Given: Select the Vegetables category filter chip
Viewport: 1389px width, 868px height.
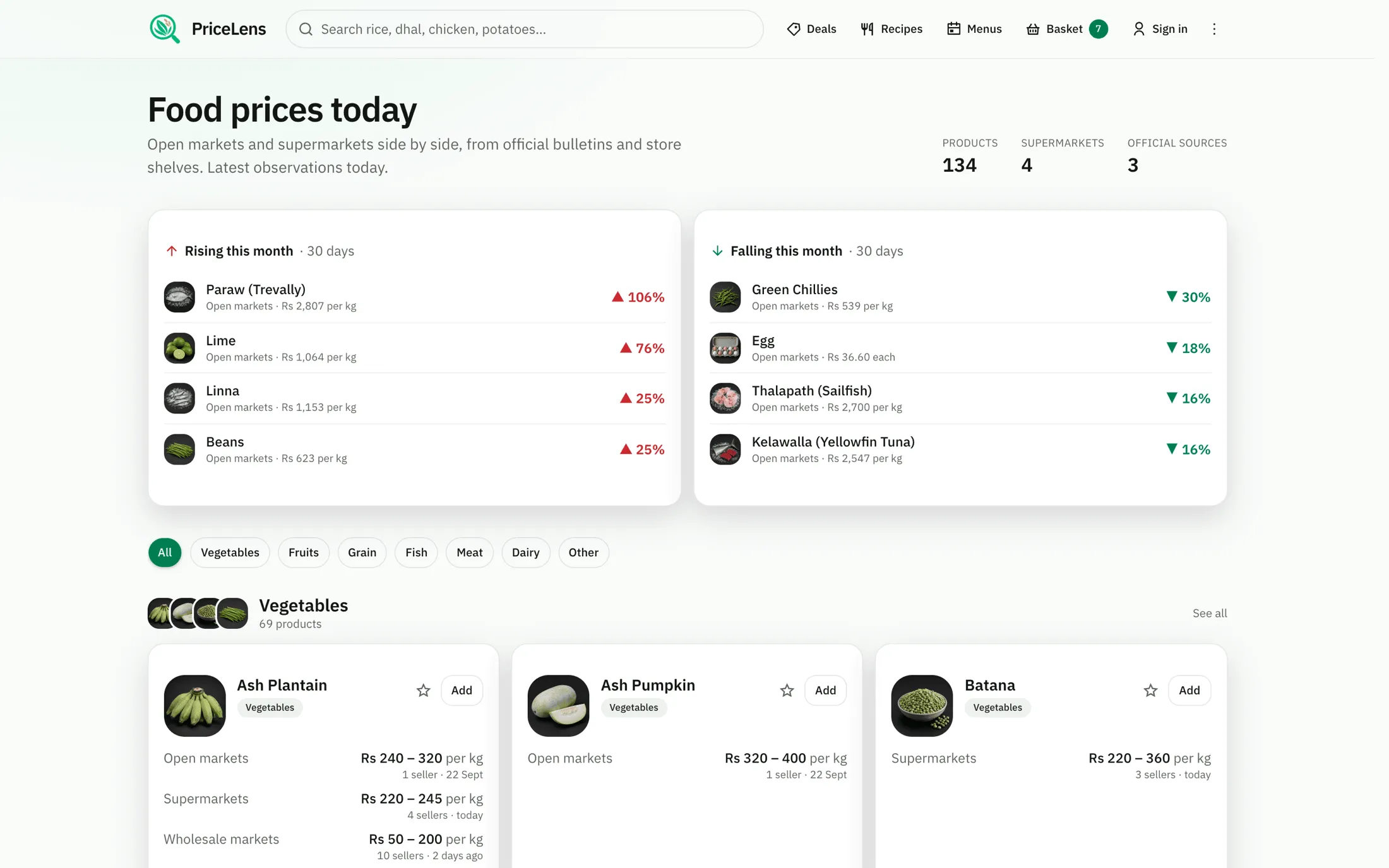Looking at the screenshot, I should (x=230, y=552).
